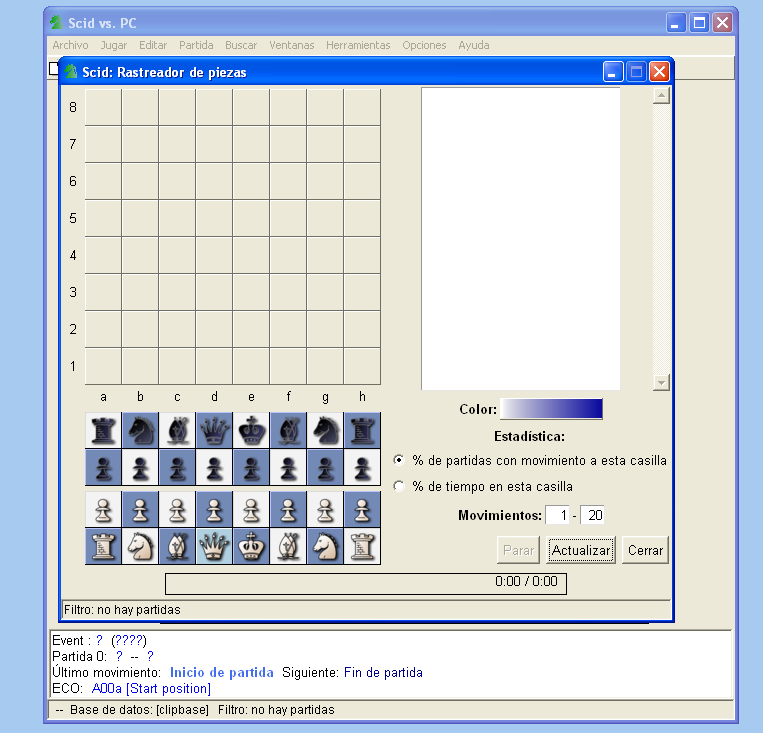Click the scroll up arrow of results list

click(x=661, y=95)
